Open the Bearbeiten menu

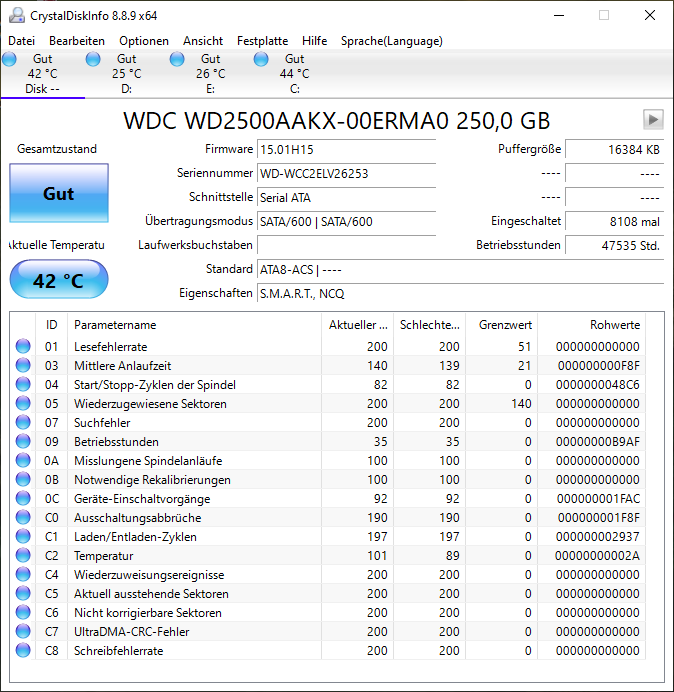[x=77, y=41]
